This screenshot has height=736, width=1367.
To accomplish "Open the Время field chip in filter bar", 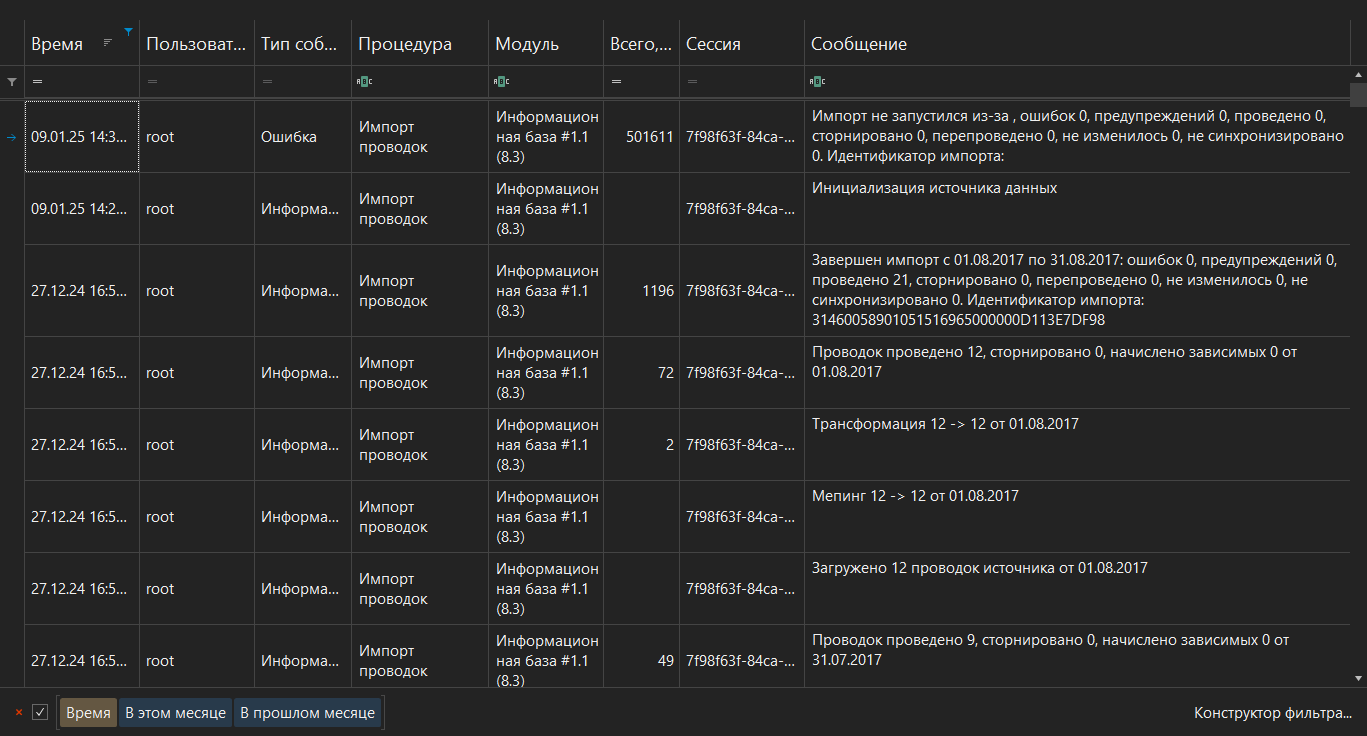I will coord(88,712).
